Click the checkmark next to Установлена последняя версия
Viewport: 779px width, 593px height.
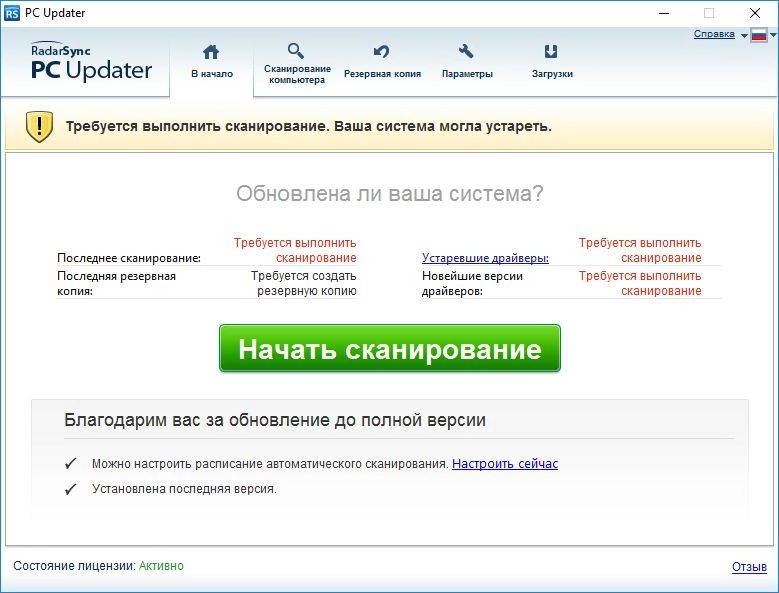pyautogui.click(x=71, y=489)
